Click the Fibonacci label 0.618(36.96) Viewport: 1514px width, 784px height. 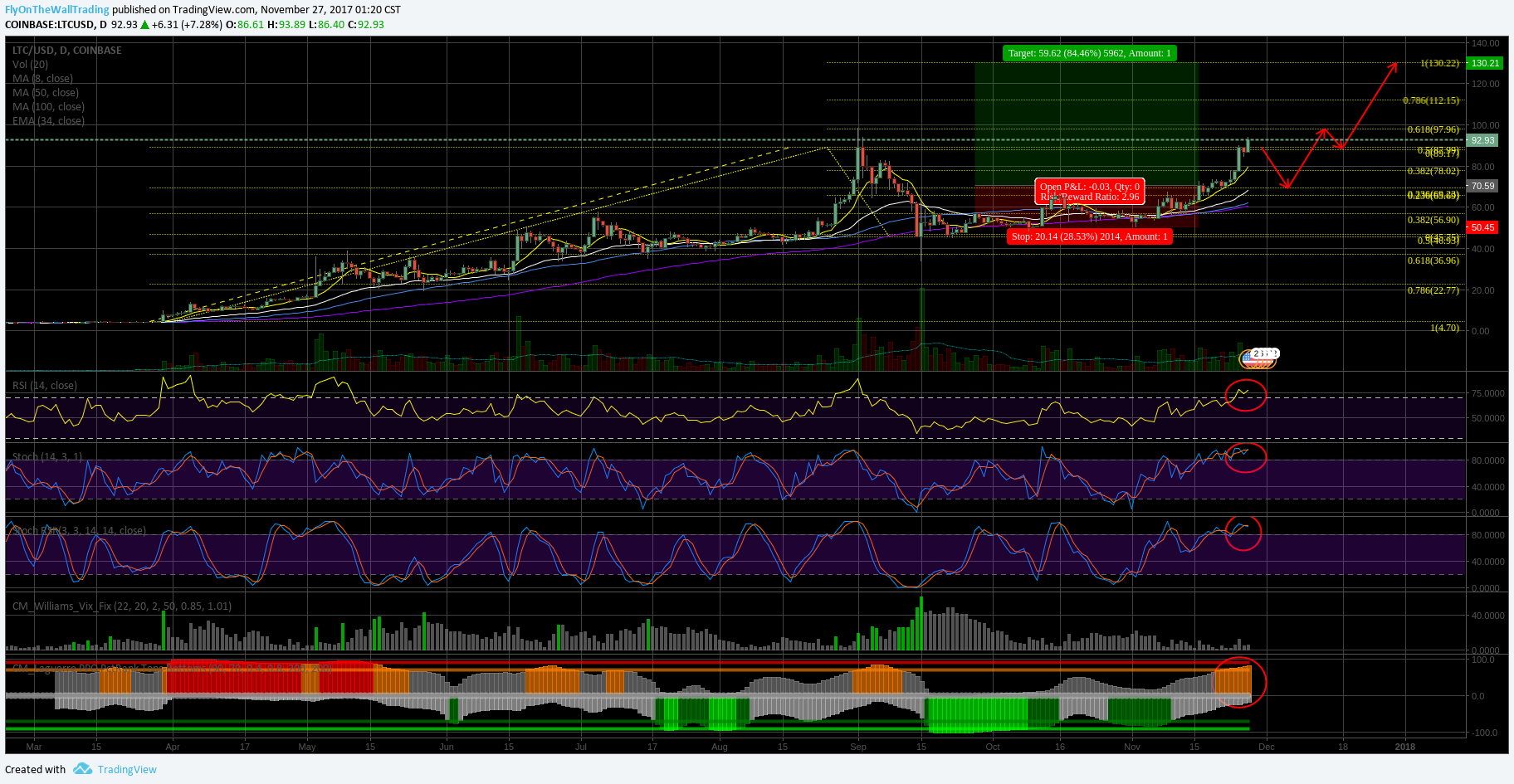coord(1433,261)
